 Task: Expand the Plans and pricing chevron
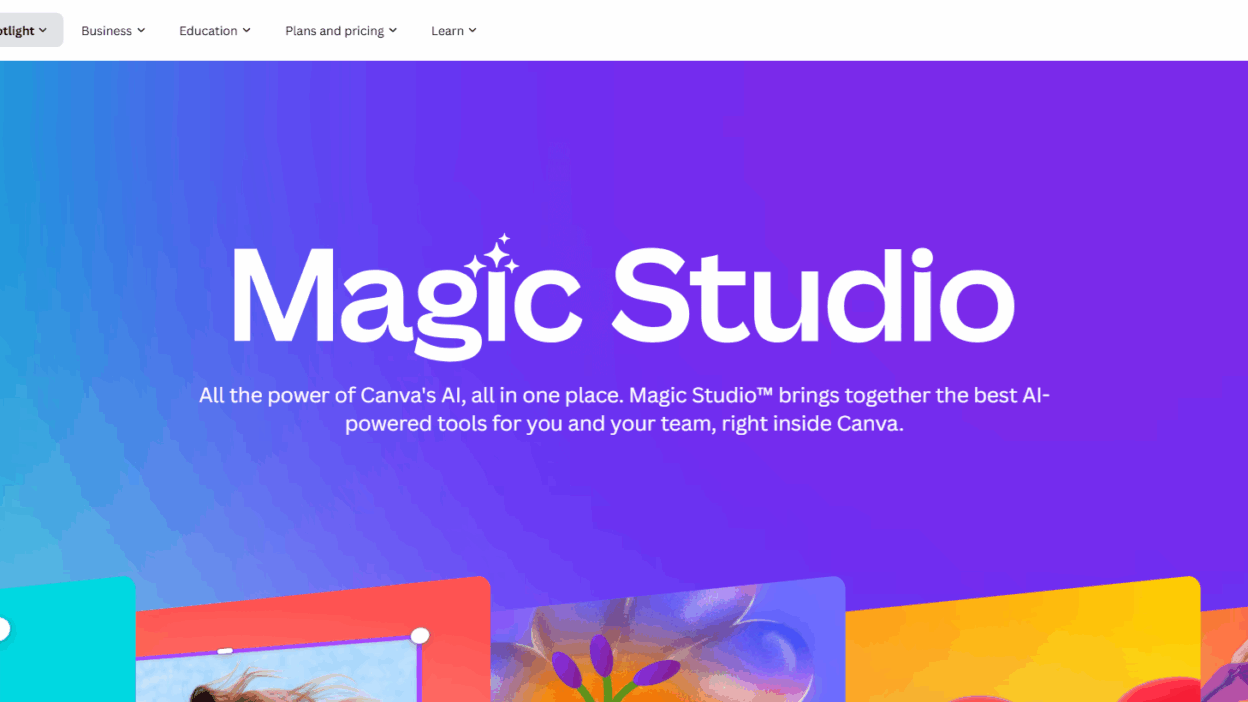tap(393, 30)
